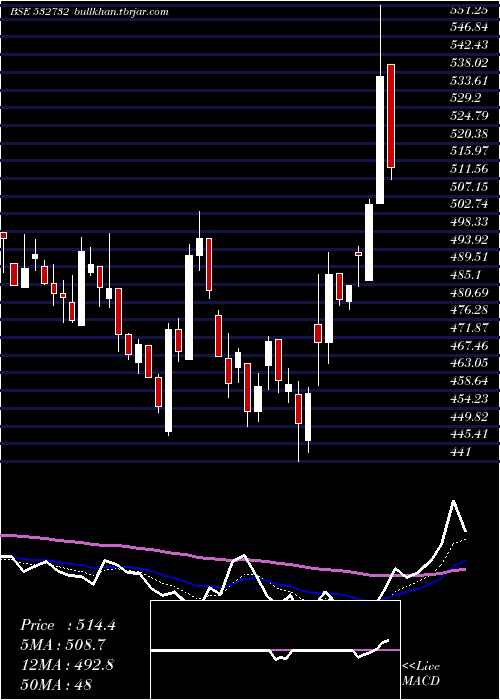Click the tallest white candlestick near 533
The image size is (500, 700).
pos(380,140)
